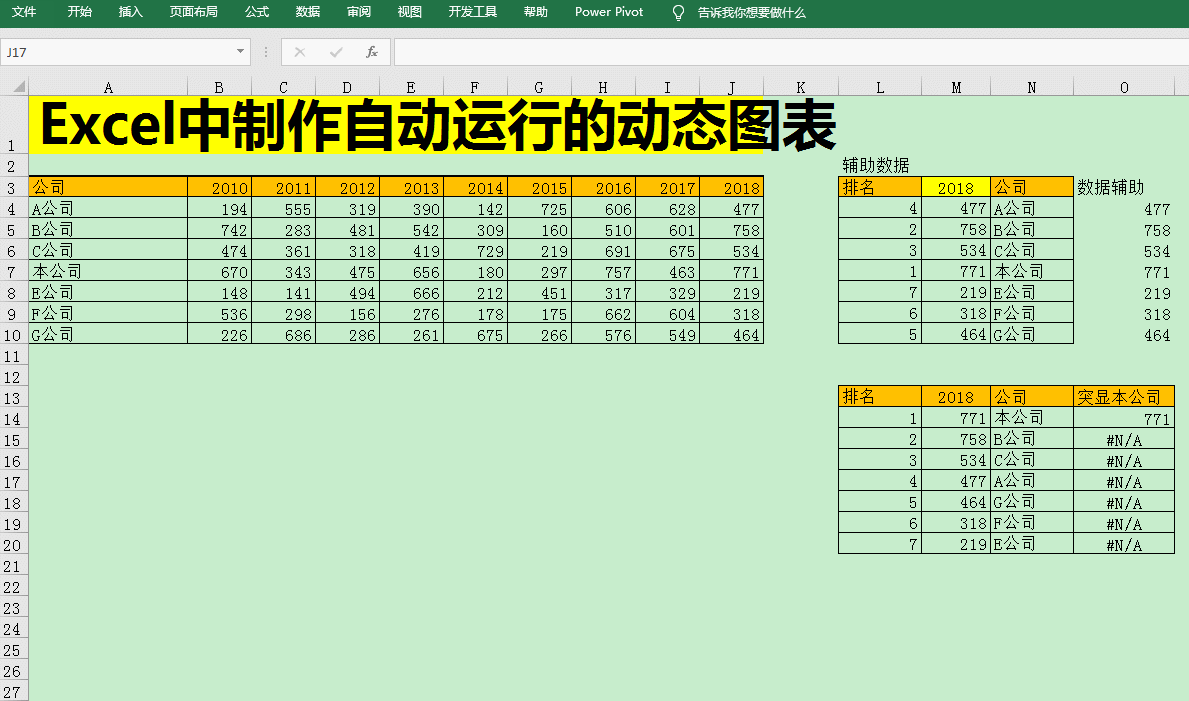Viewport: 1189px width, 701px height.
Task: Select the 本公司 cell in column A
Action: (x=108, y=271)
